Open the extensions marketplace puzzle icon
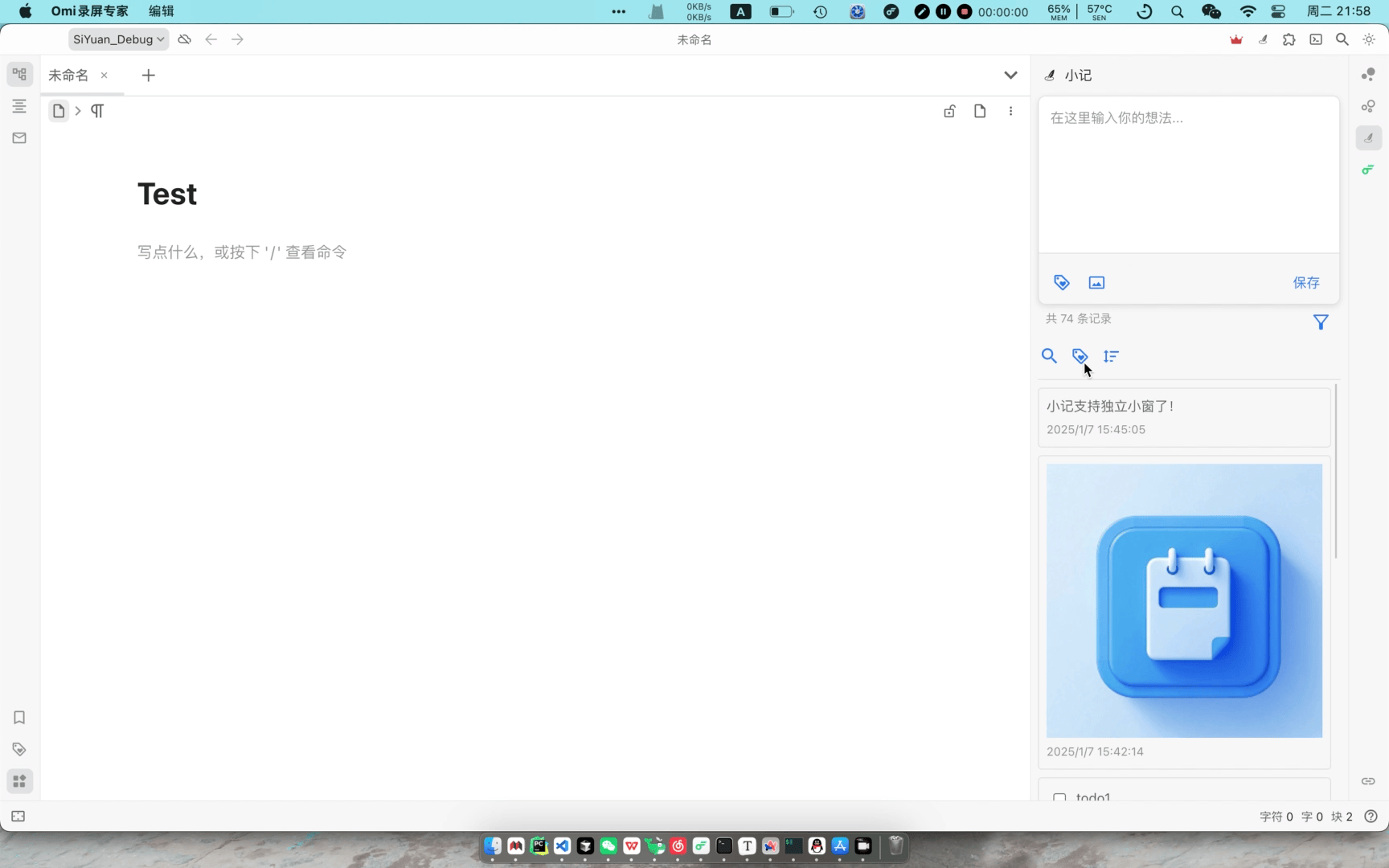The width and height of the screenshot is (1389, 868). tap(1289, 39)
